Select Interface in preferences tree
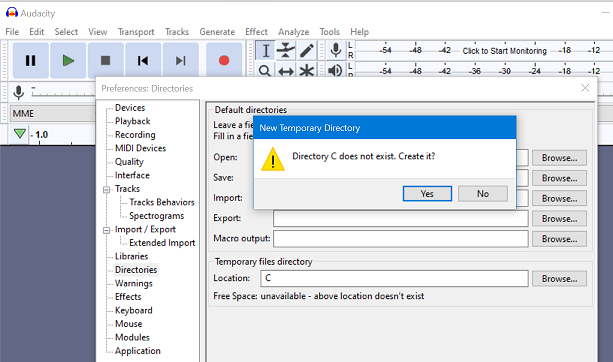The height and width of the screenshot is (362, 613). coord(132,175)
